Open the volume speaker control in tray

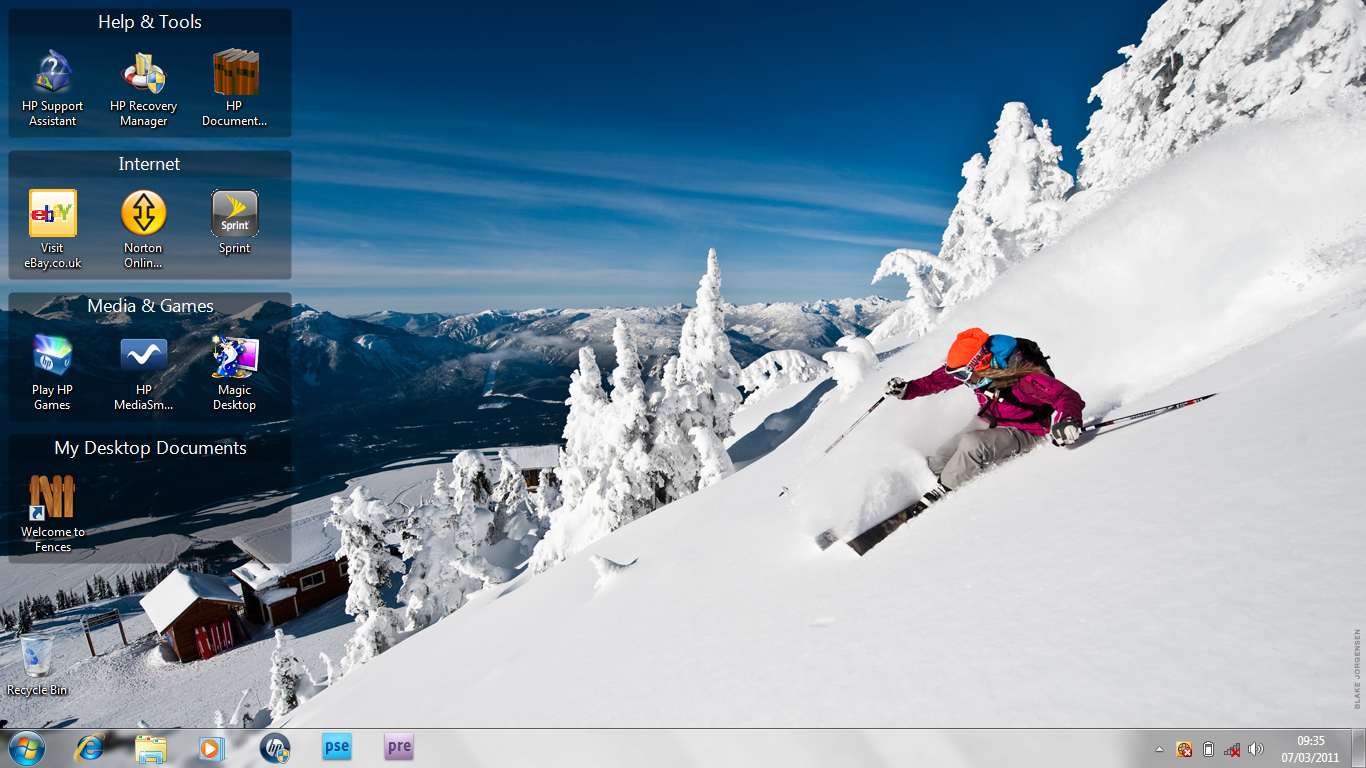pyautogui.click(x=1256, y=749)
